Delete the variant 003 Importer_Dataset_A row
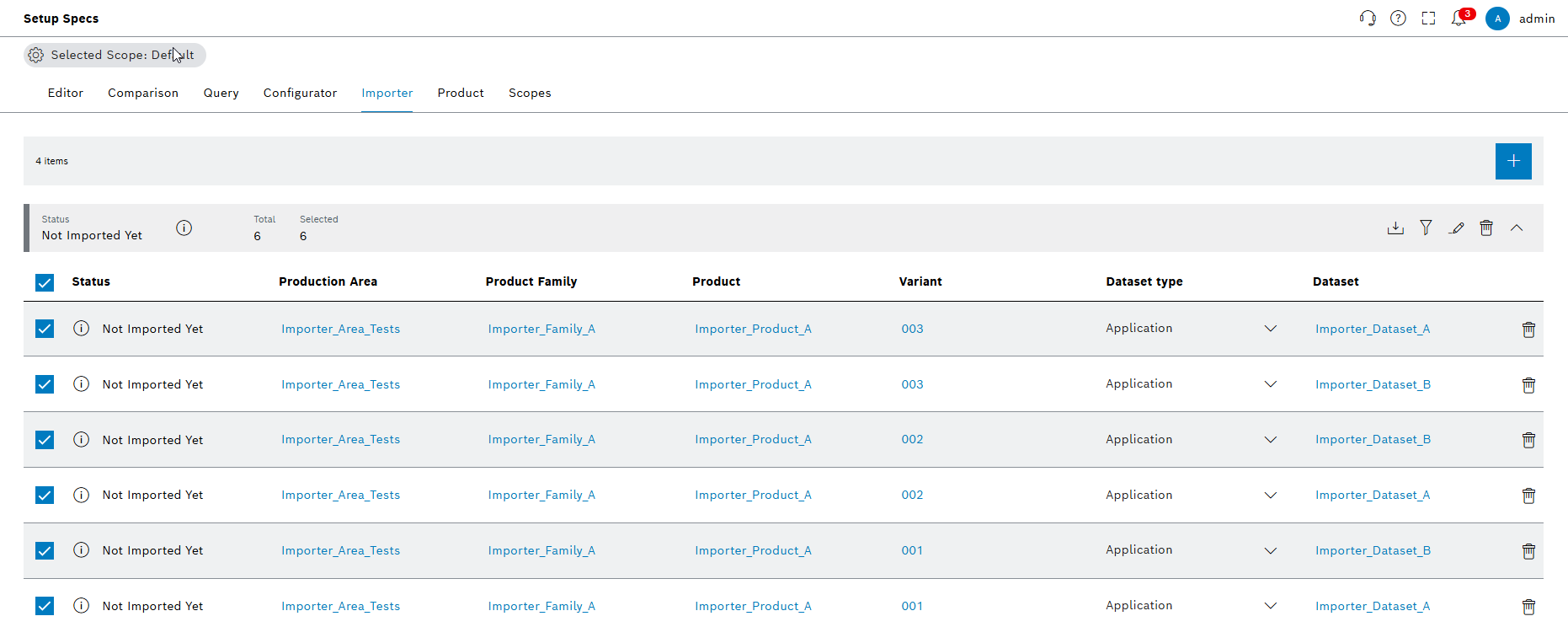The height and width of the screenshot is (643, 1568). (x=1528, y=330)
